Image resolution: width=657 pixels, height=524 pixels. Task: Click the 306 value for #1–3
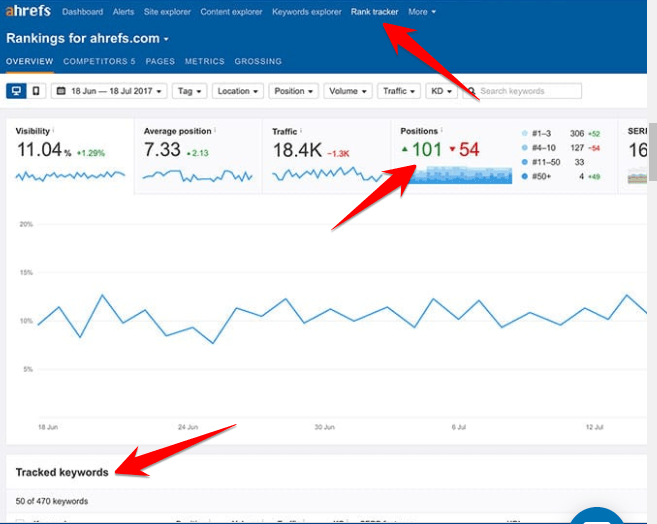(x=577, y=133)
